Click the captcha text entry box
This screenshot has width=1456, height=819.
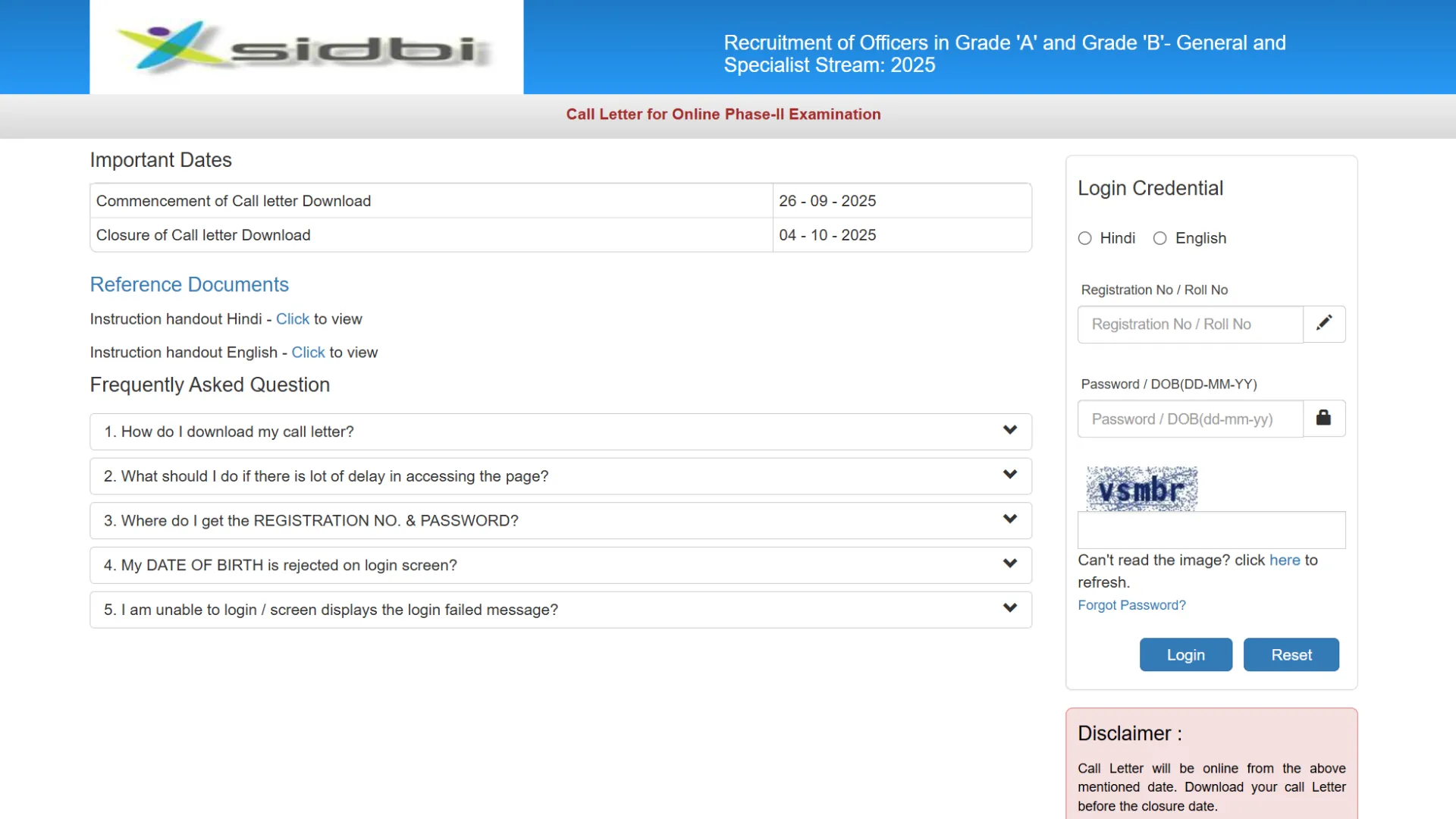tap(1211, 530)
